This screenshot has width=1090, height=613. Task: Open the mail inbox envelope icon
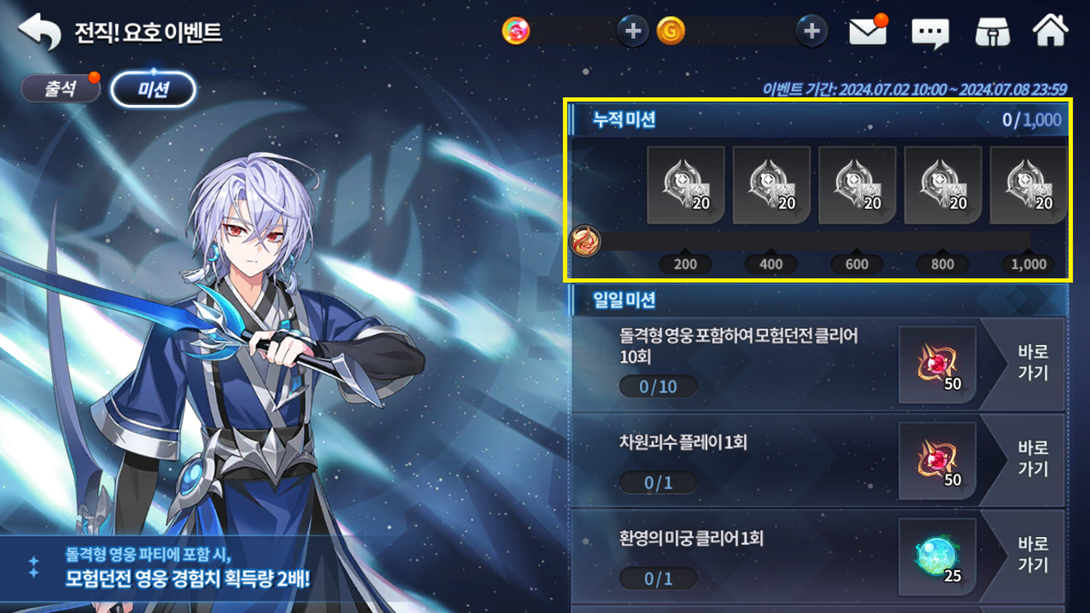(868, 31)
